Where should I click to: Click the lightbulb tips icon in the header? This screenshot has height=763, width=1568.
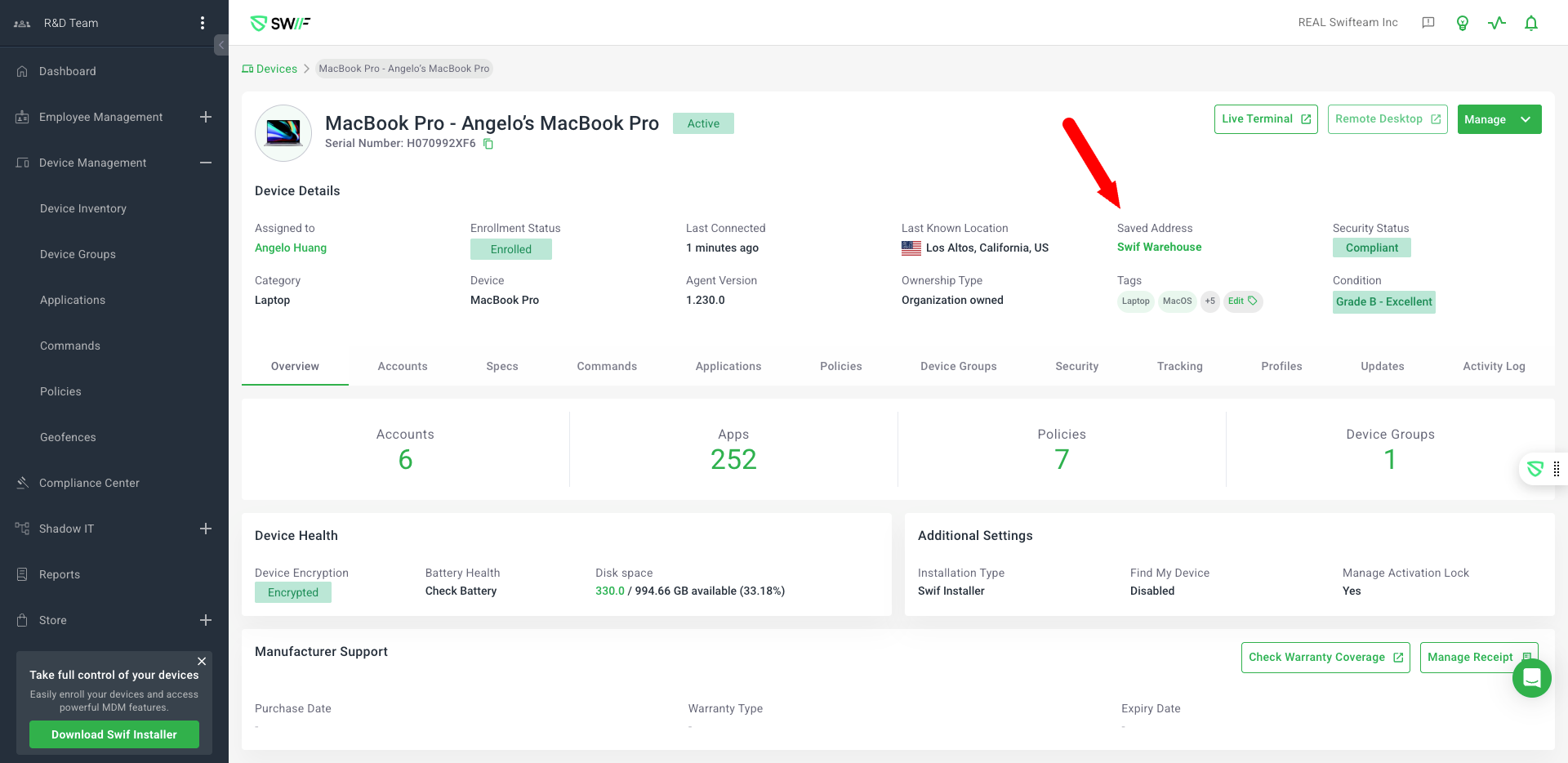(1463, 23)
